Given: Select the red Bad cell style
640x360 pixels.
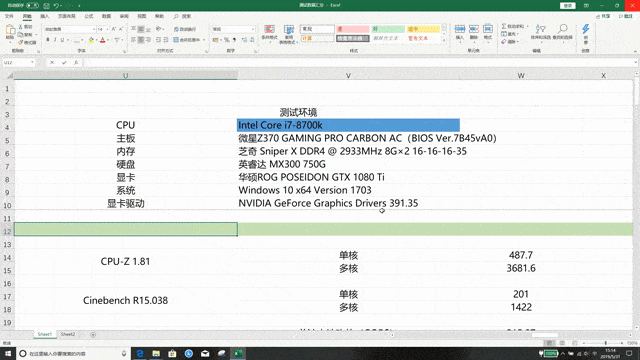Looking at the screenshot, I should point(353,29).
